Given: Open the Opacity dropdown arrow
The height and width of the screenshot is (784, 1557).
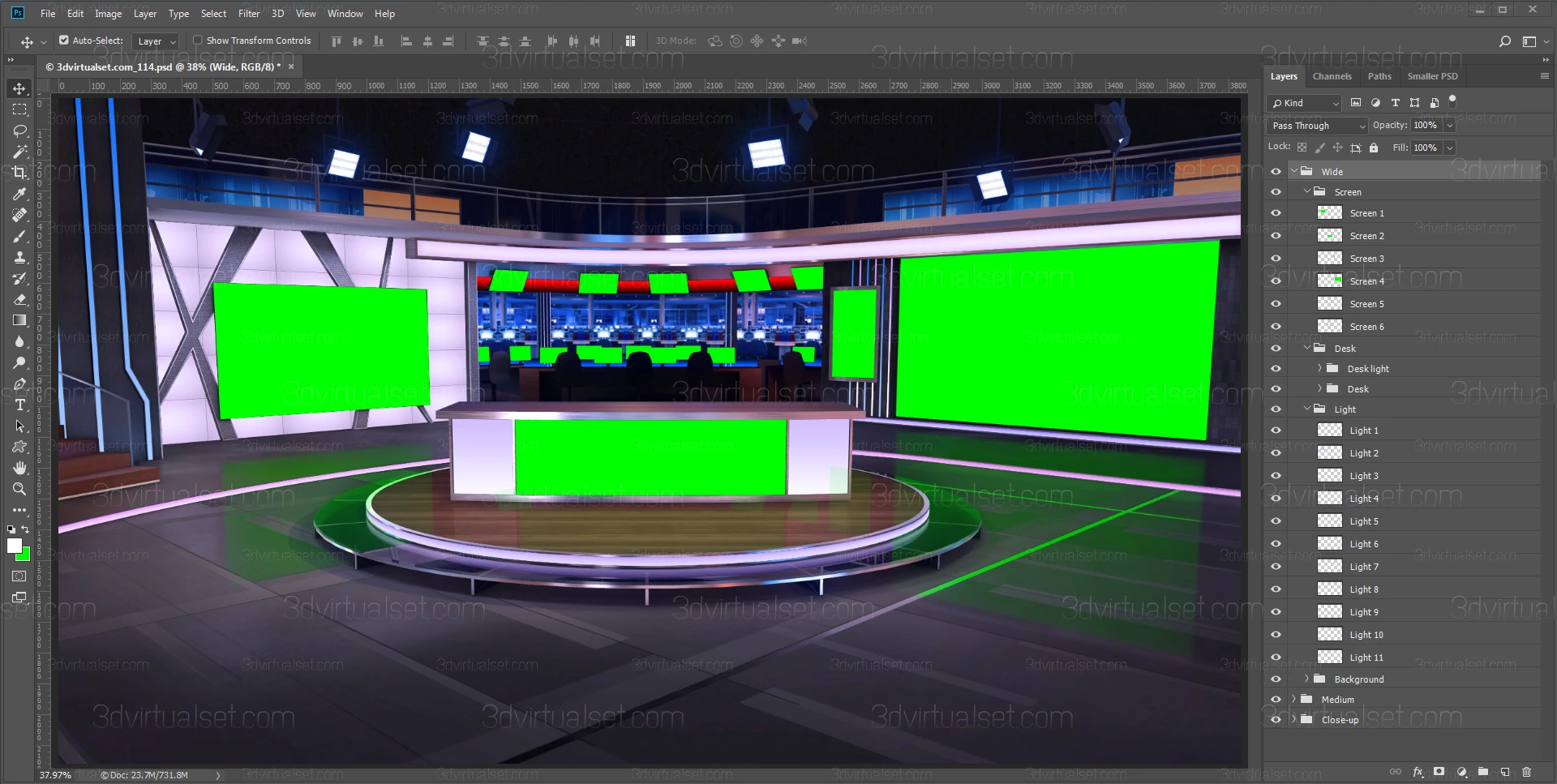Looking at the screenshot, I should [1449, 126].
